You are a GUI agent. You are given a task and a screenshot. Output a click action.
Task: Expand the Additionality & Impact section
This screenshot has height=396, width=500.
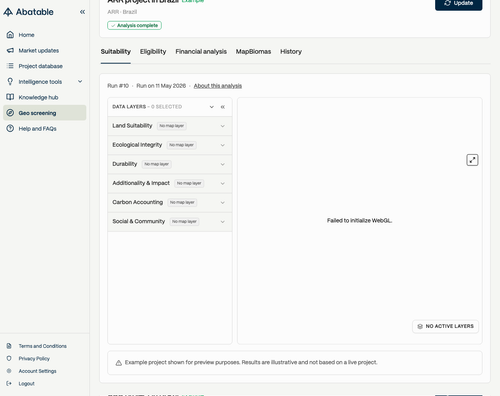point(170,183)
